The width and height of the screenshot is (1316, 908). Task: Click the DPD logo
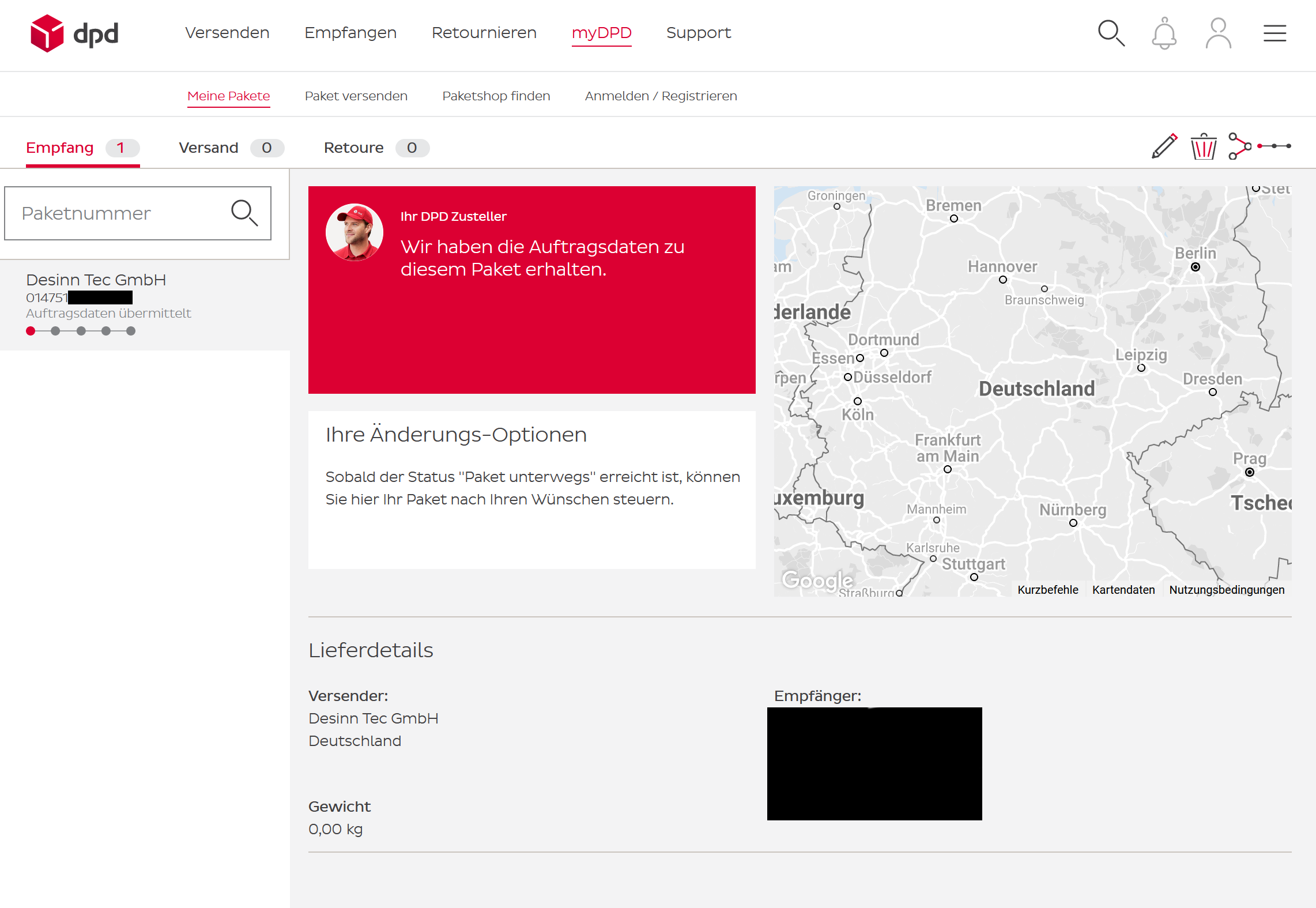click(74, 33)
